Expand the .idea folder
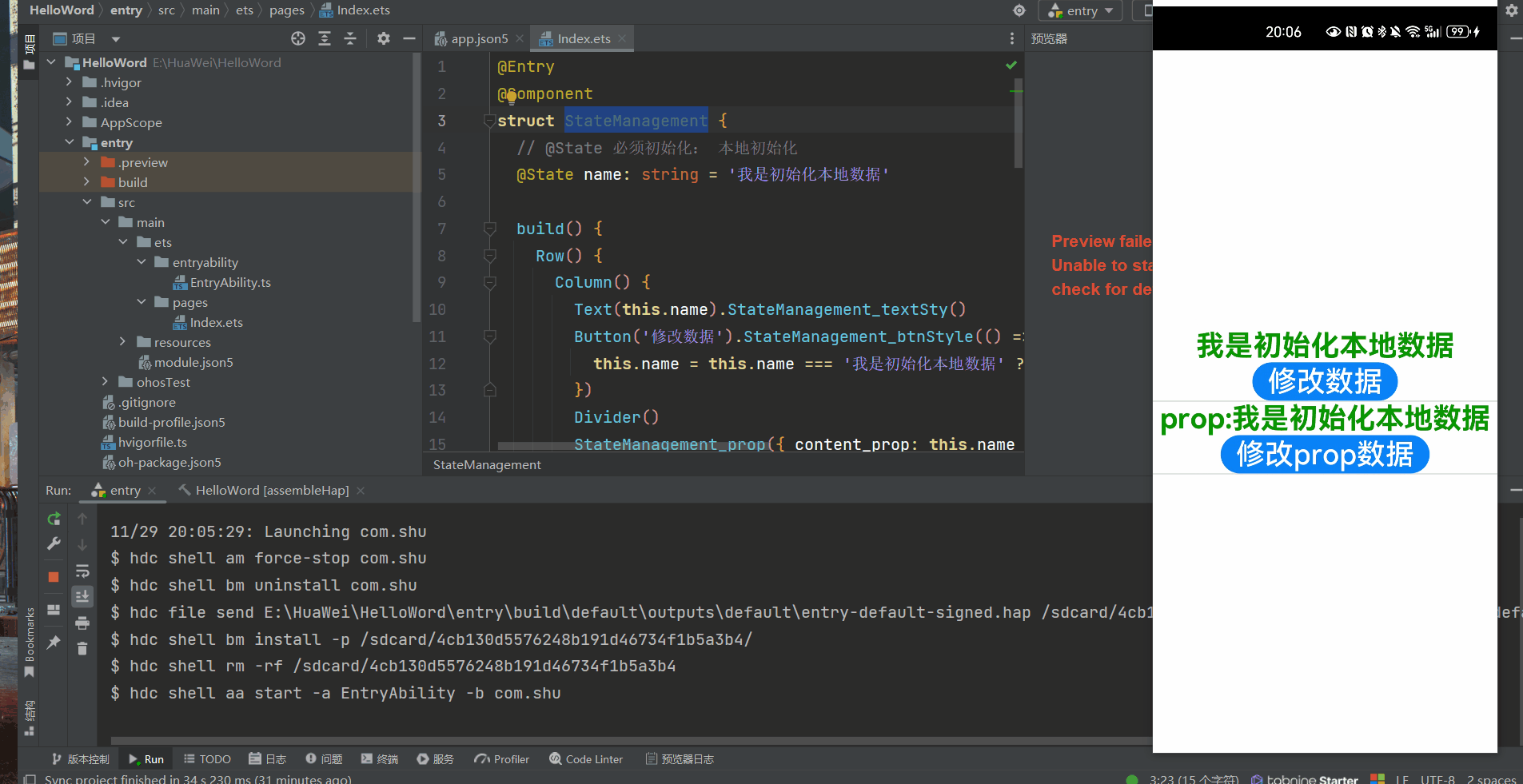The height and width of the screenshot is (784, 1523). coord(70,101)
